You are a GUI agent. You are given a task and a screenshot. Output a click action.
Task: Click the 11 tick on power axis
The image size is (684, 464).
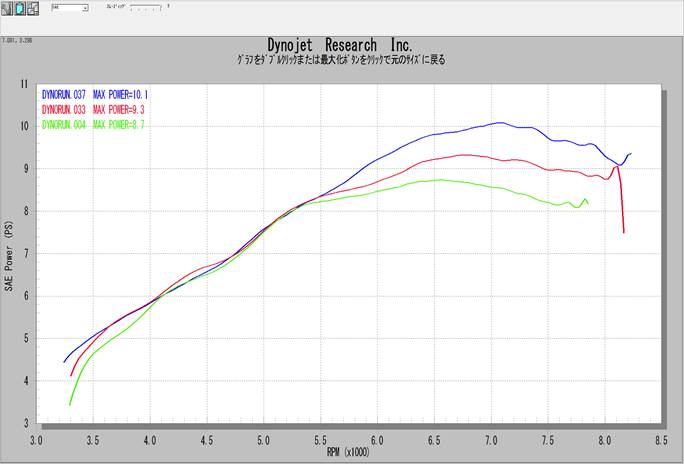click(x=24, y=84)
